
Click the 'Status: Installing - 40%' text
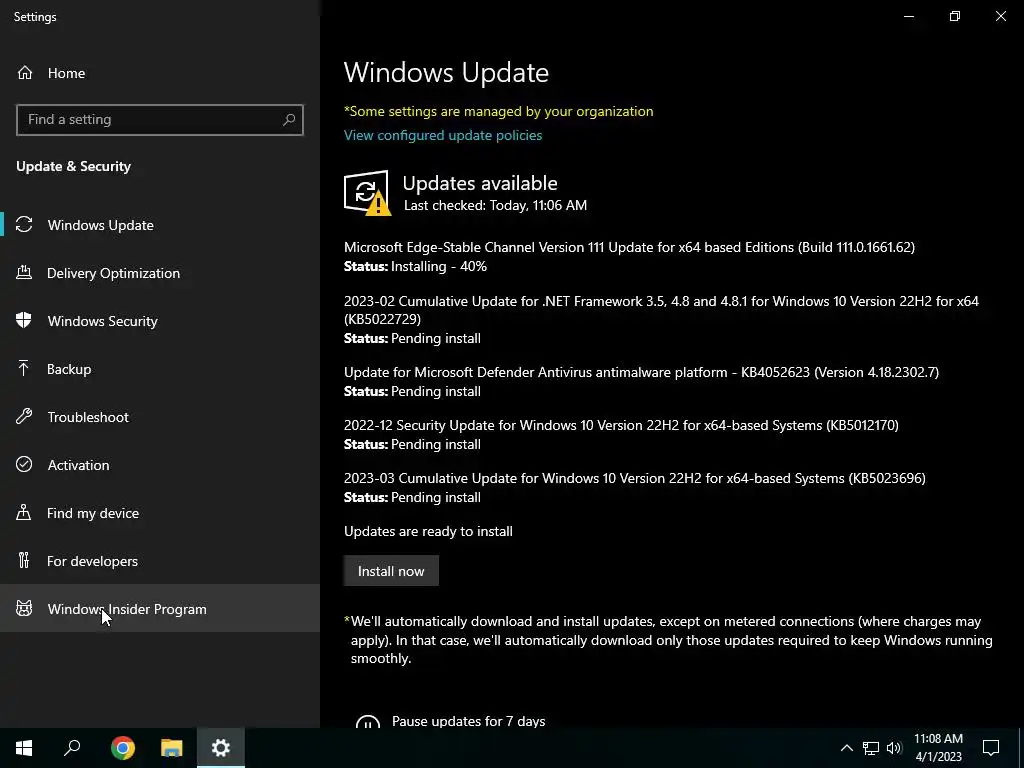coord(415,266)
